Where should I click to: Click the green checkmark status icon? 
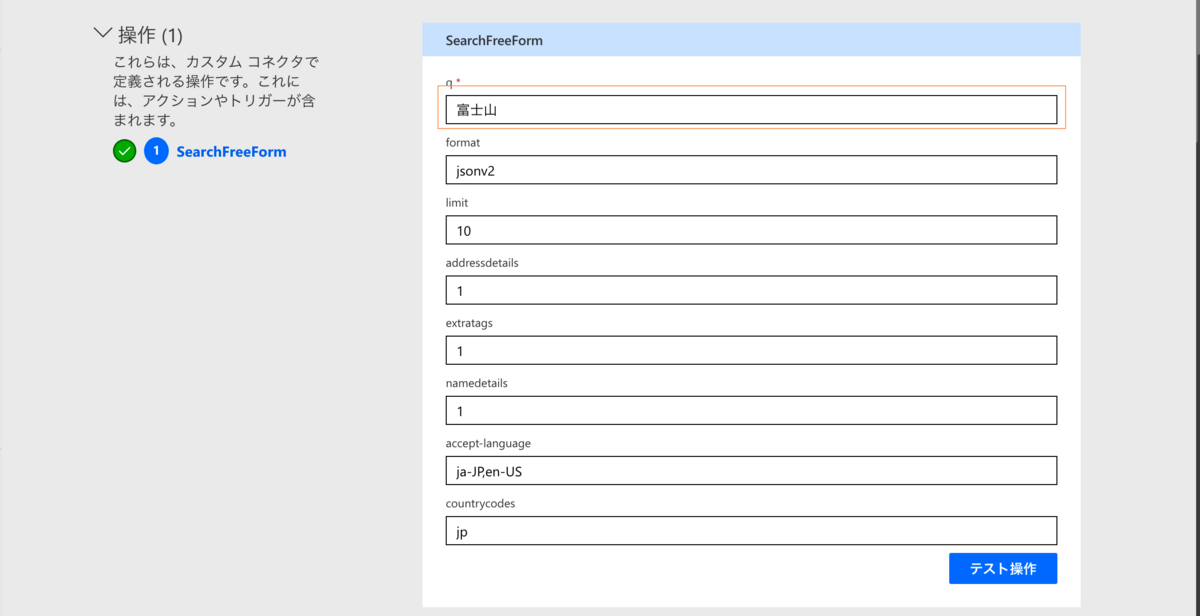[124, 152]
